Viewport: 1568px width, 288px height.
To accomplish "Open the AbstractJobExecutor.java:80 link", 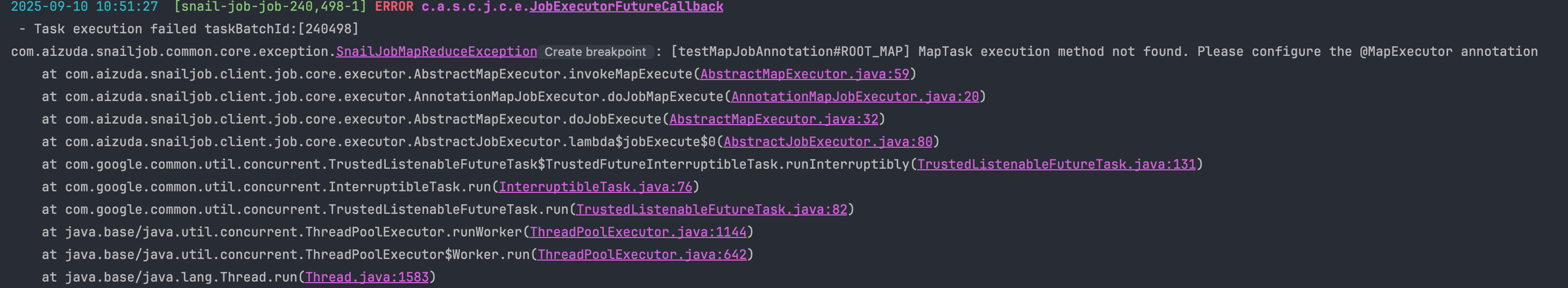I will 827,141.
